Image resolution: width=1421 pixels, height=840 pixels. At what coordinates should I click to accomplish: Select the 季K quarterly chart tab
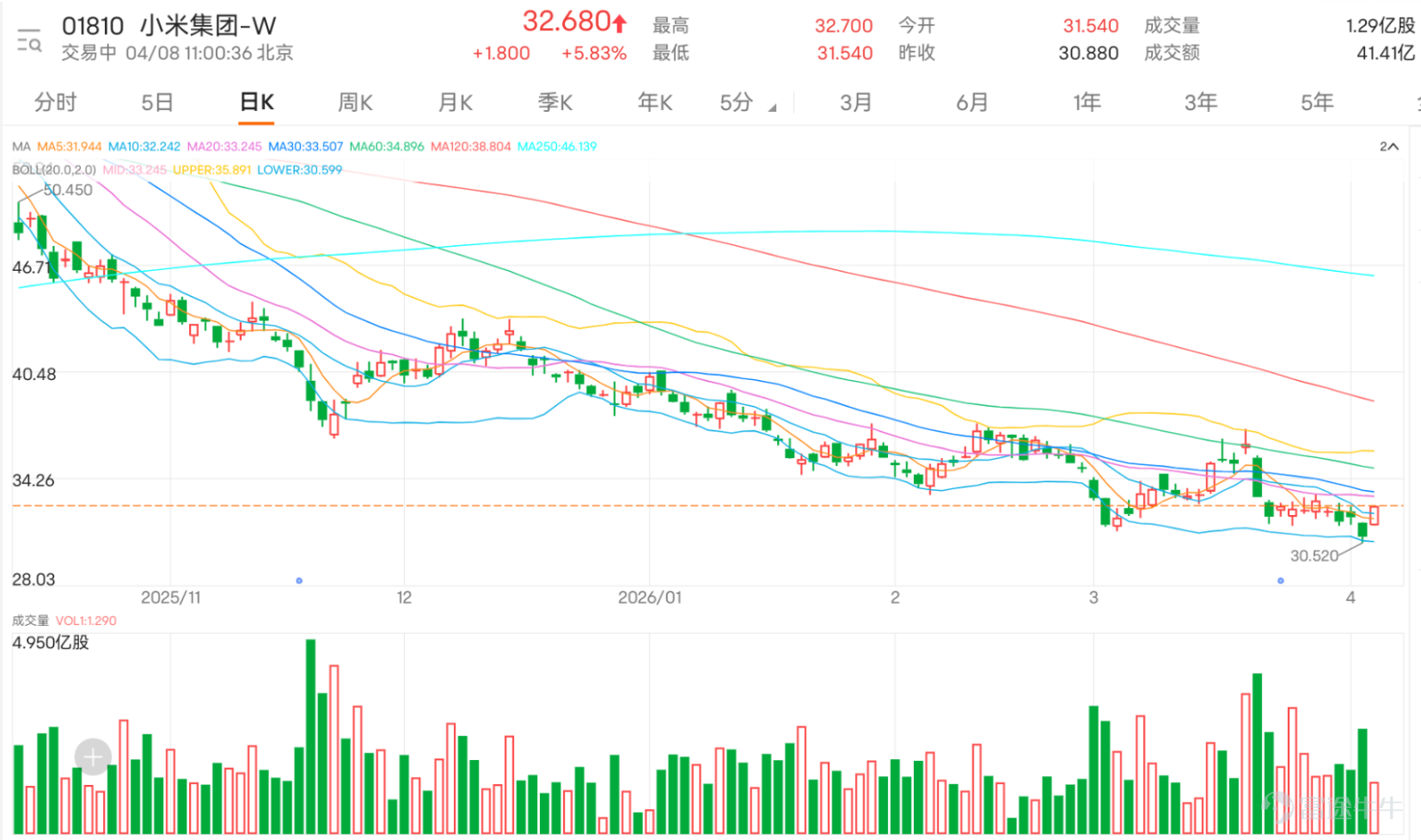(555, 102)
